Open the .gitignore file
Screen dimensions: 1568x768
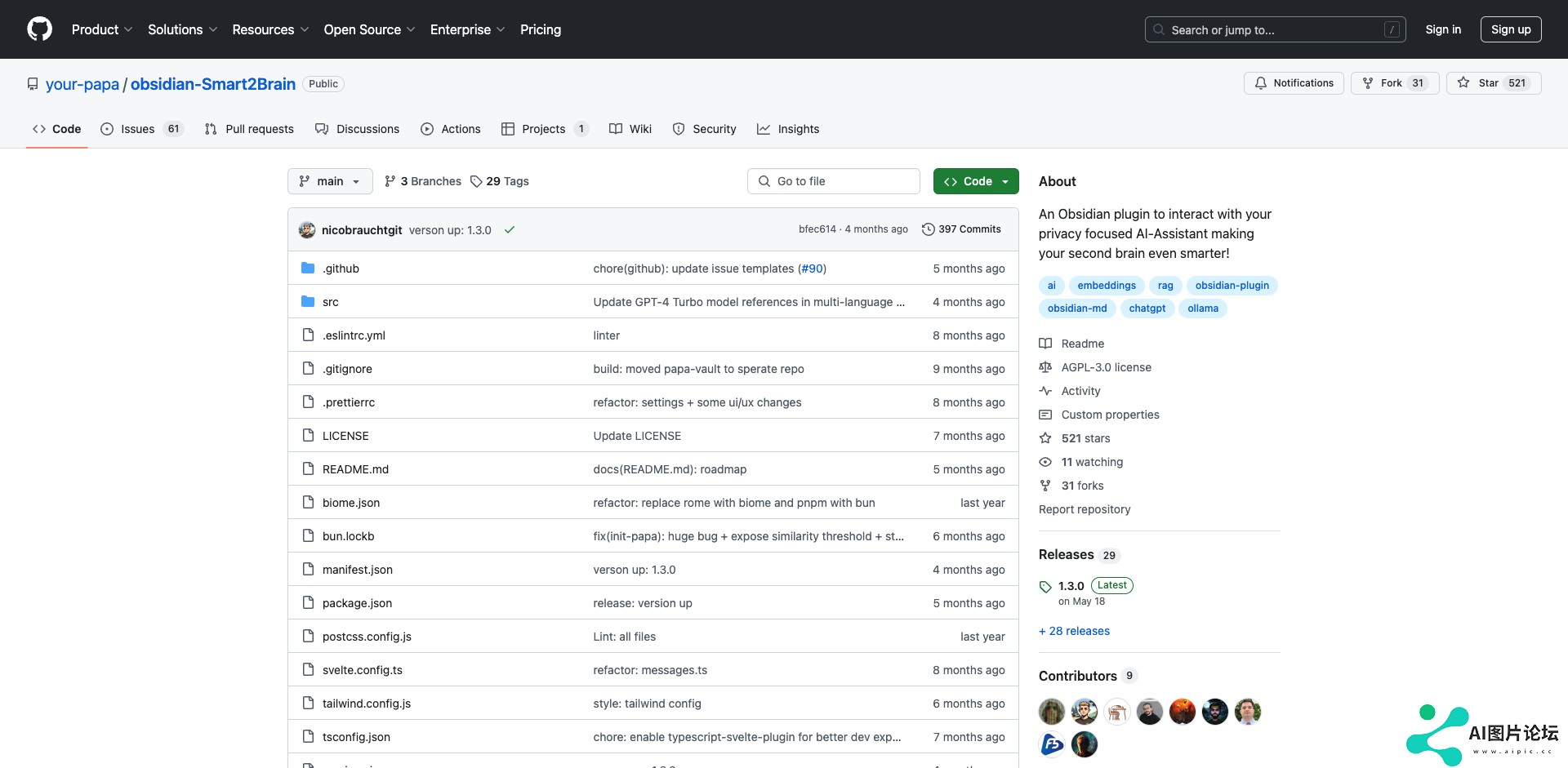click(x=347, y=369)
